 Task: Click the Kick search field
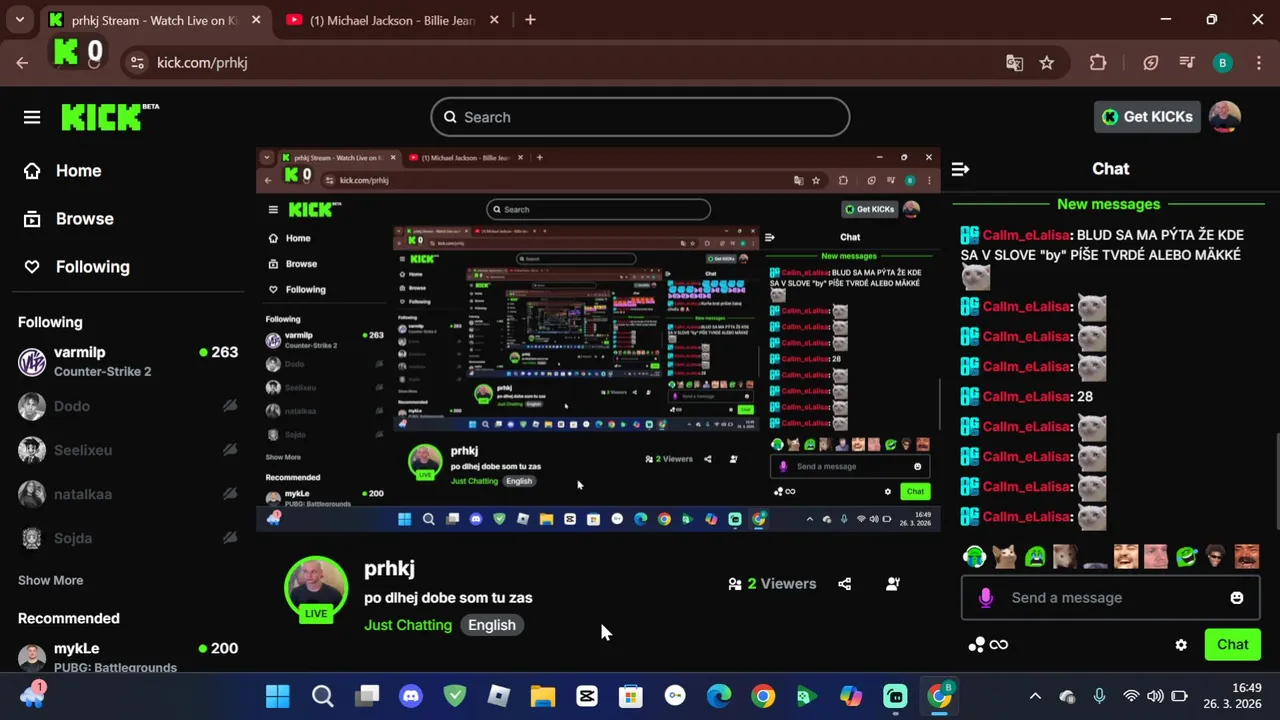[640, 117]
